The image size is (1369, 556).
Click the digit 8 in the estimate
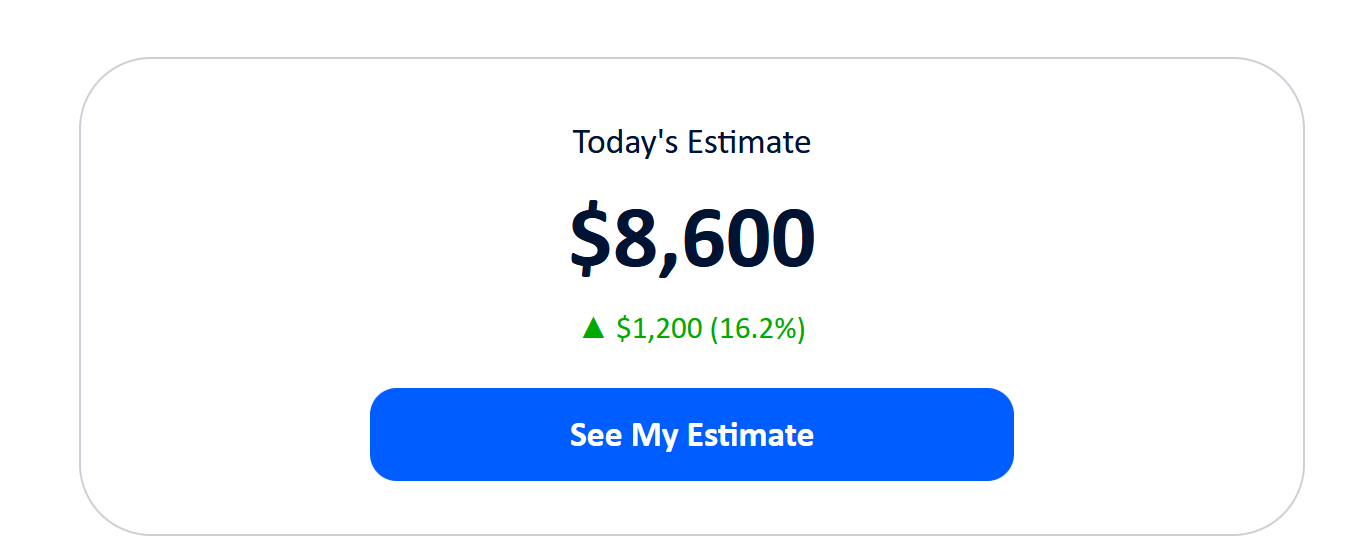click(x=634, y=238)
